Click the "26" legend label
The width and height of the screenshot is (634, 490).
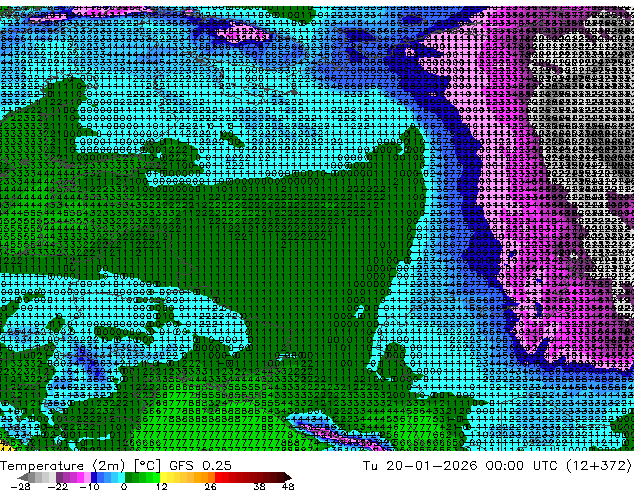coord(210,486)
